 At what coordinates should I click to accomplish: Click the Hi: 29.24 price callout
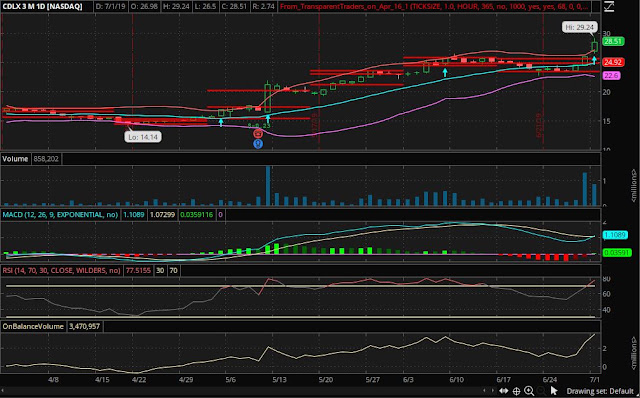580,27
